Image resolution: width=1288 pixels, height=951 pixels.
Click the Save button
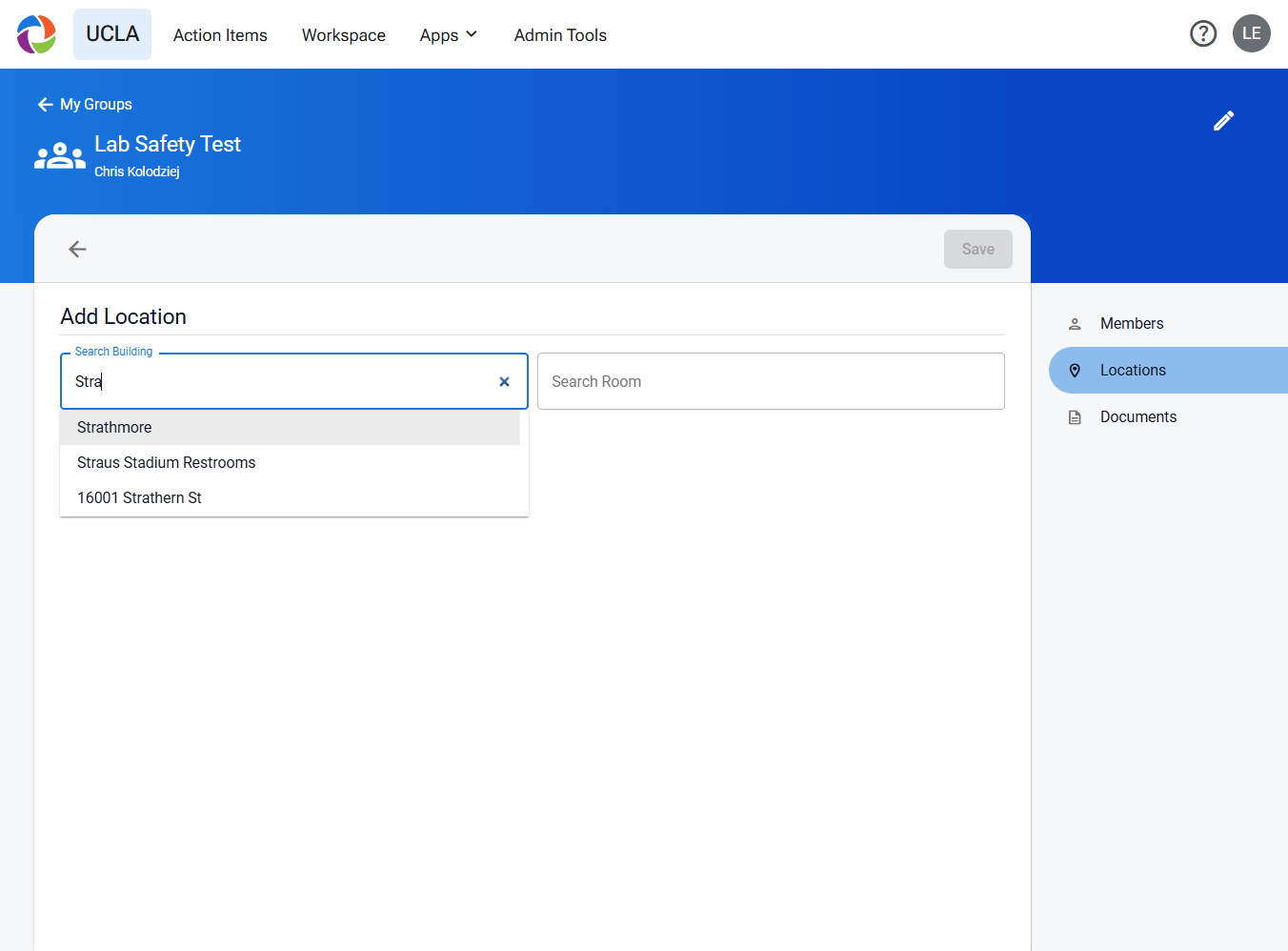(978, 250)
